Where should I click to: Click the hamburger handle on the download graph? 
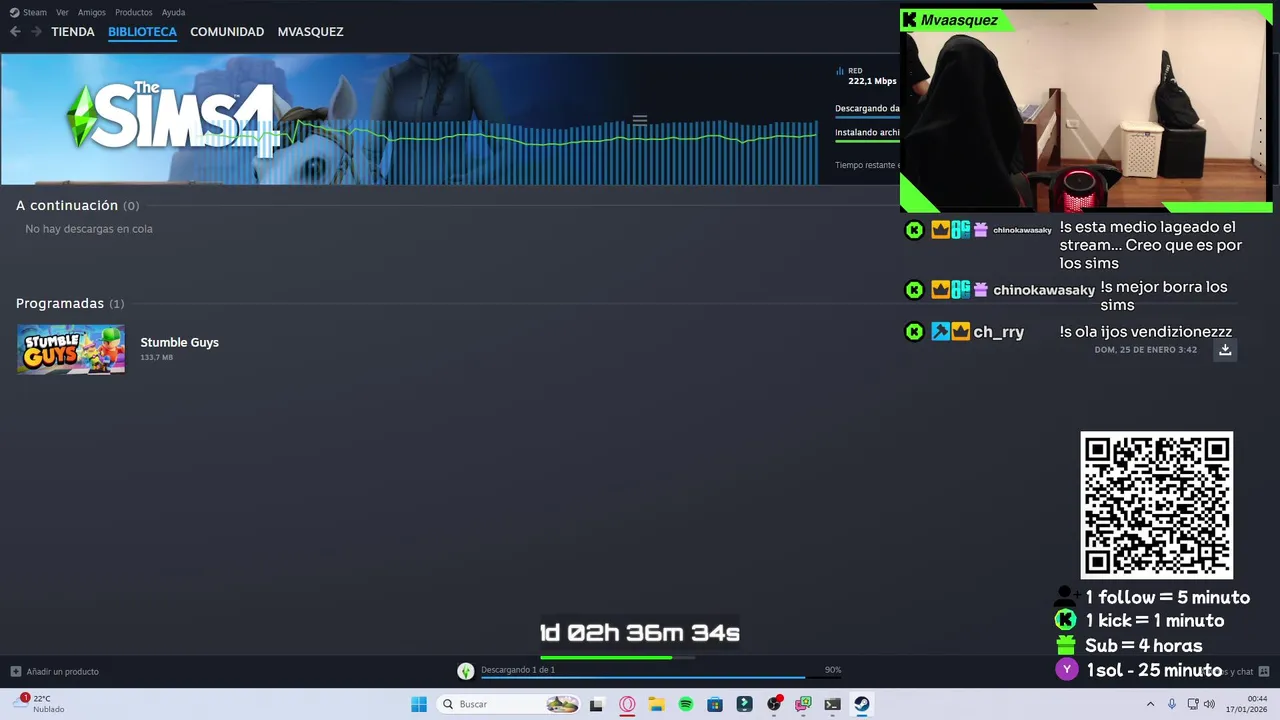tap(640, 120)
